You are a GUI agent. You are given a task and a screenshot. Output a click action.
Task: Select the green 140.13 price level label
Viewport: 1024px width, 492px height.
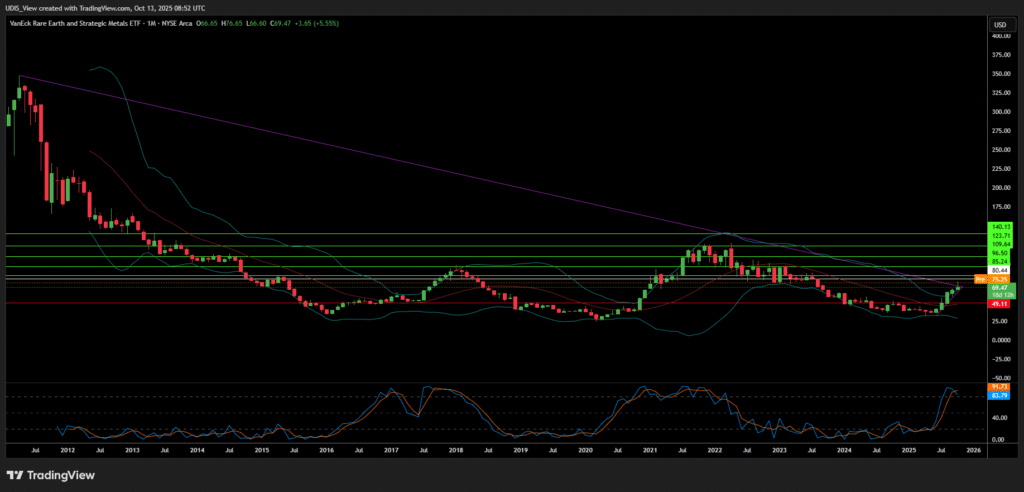pyautogui.click(x=1000, y=227)
